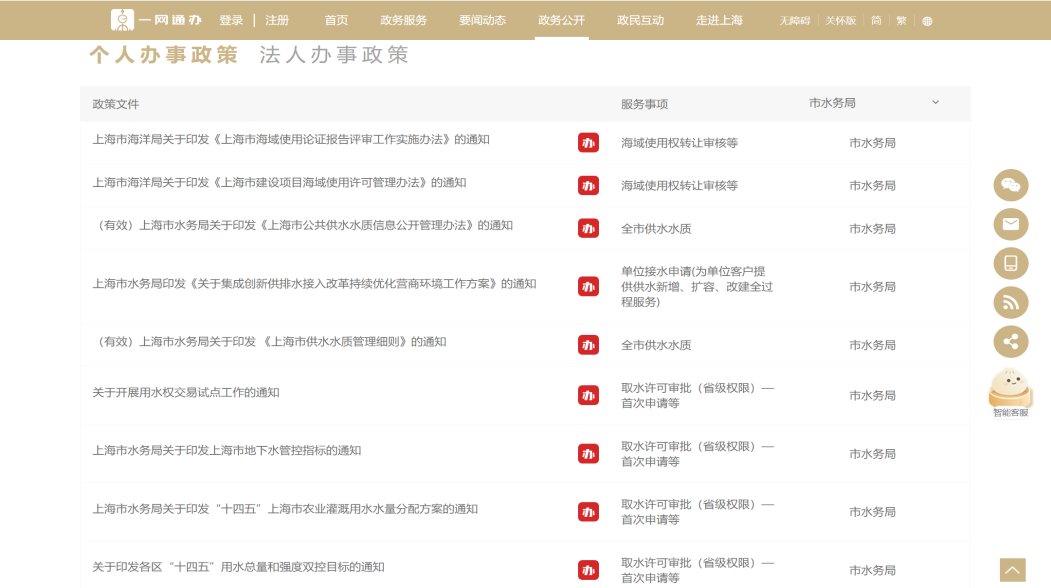Expand the 市水务局 department dropdown
The width and height of the screenshot is (1051, 588).
pos(935,103)
